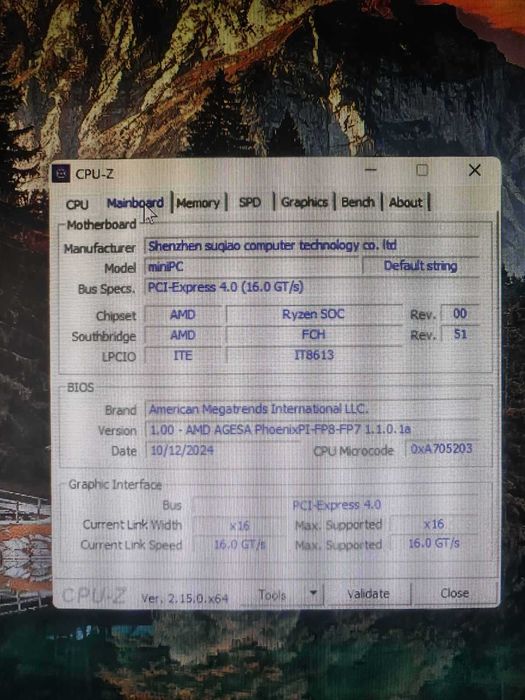Click the Southbridge vendor 'AMD' value
The image size is (525, 700).
pos(183,335)
